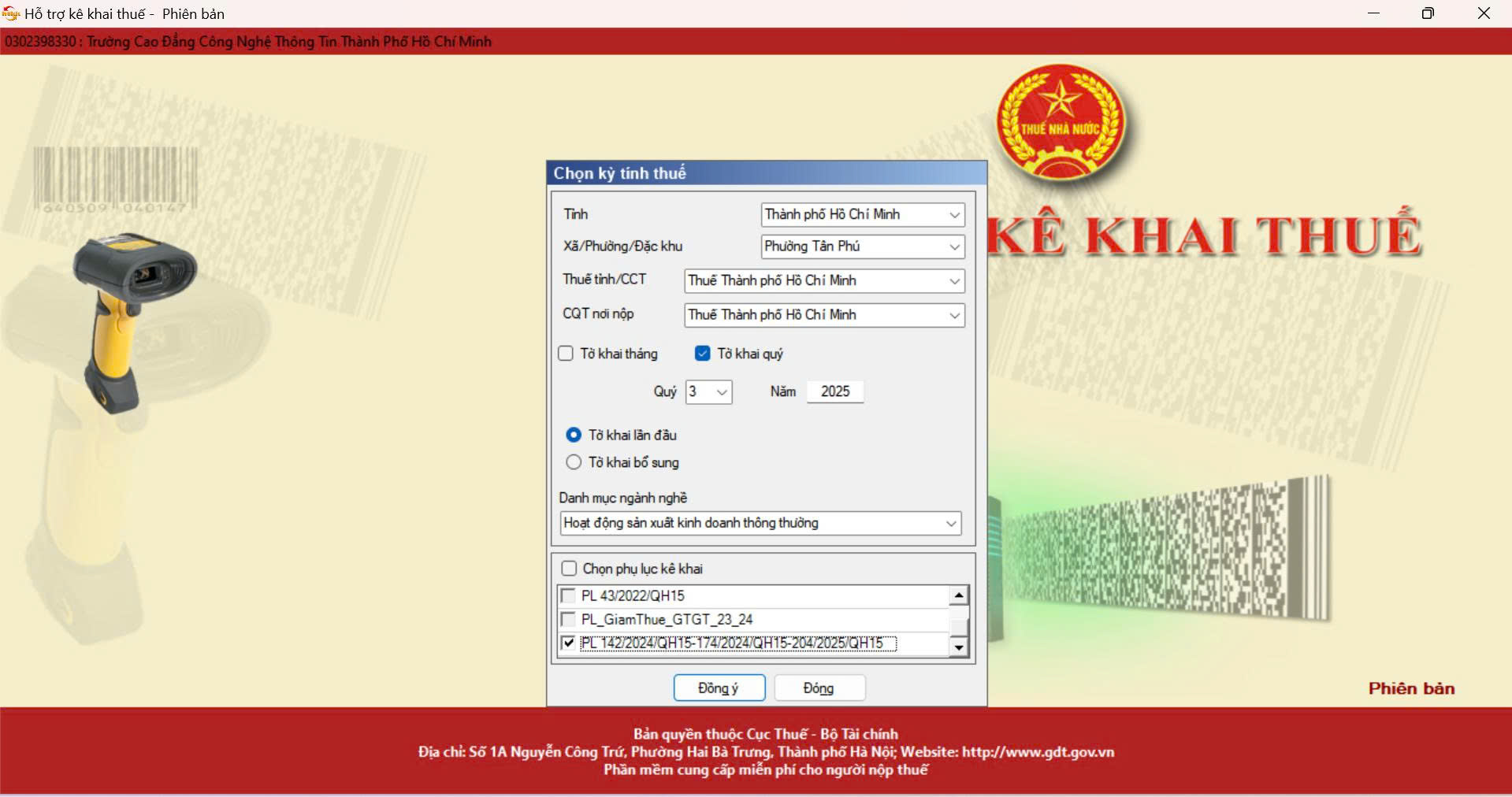
Task: Open the Quý quarter dropdown
Action: pos(721,392)
